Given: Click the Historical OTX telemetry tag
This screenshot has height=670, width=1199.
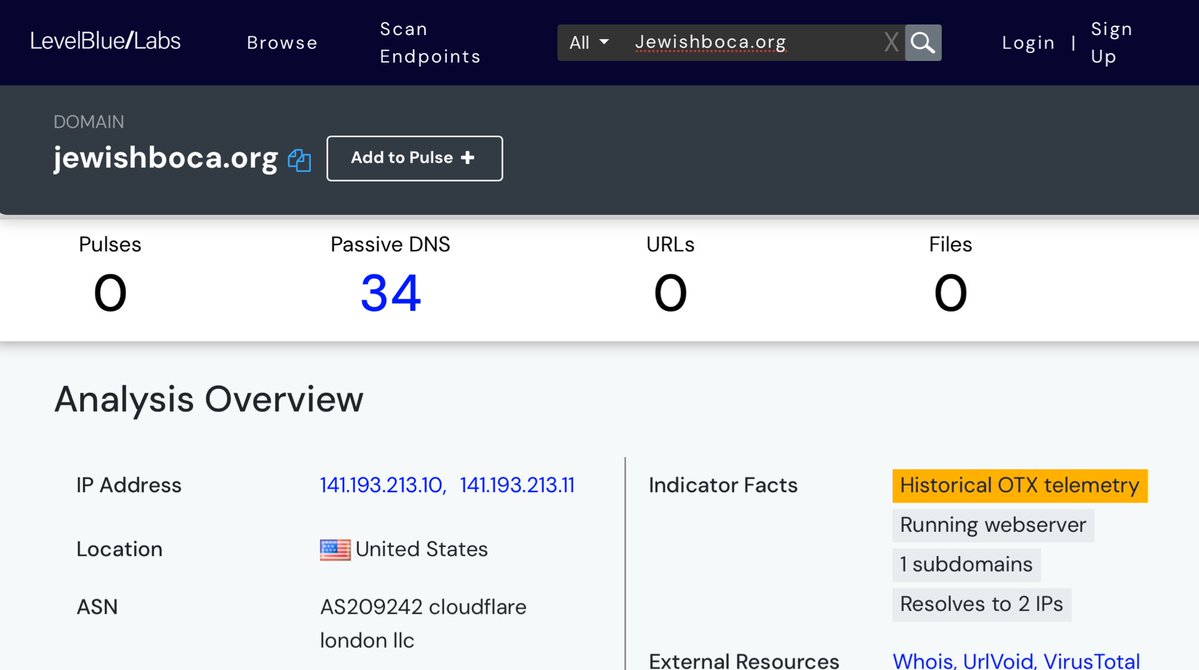Looking at the screenshot, I should point(1019,486).
